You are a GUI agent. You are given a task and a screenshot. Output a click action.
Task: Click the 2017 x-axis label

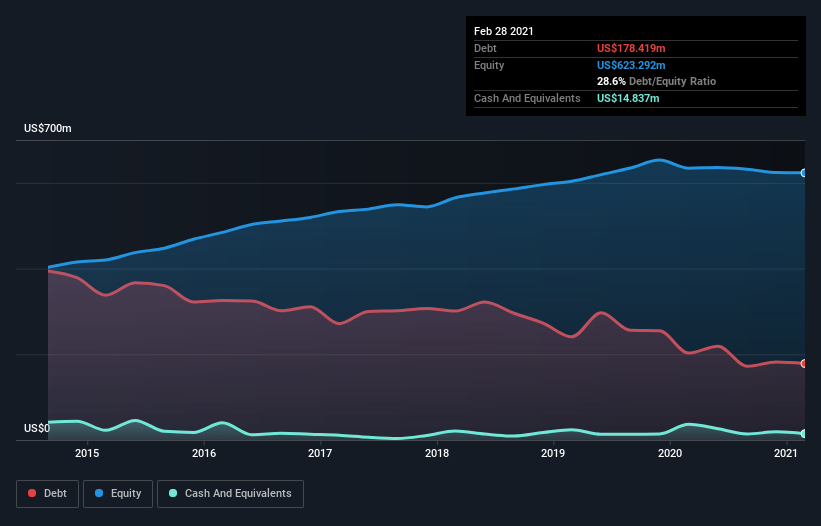tap(320, 453)
